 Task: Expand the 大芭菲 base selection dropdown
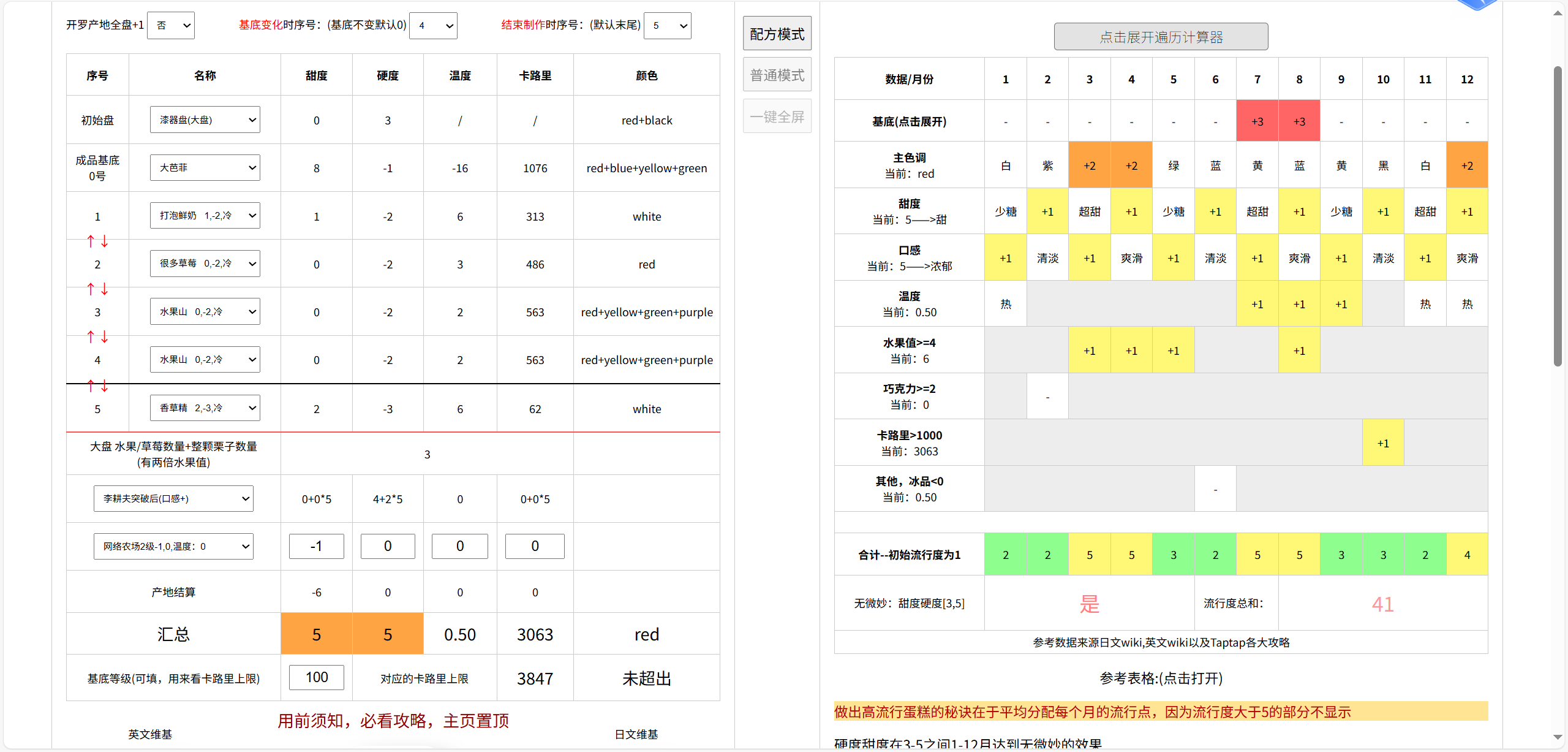pyautogui.click(x=205, y=167)
